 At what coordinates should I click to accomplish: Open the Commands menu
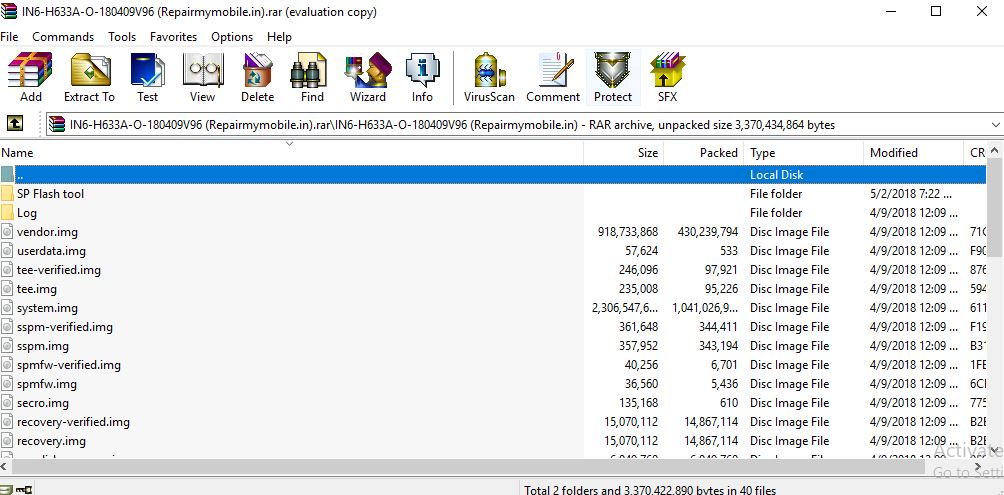coord(63,37)
